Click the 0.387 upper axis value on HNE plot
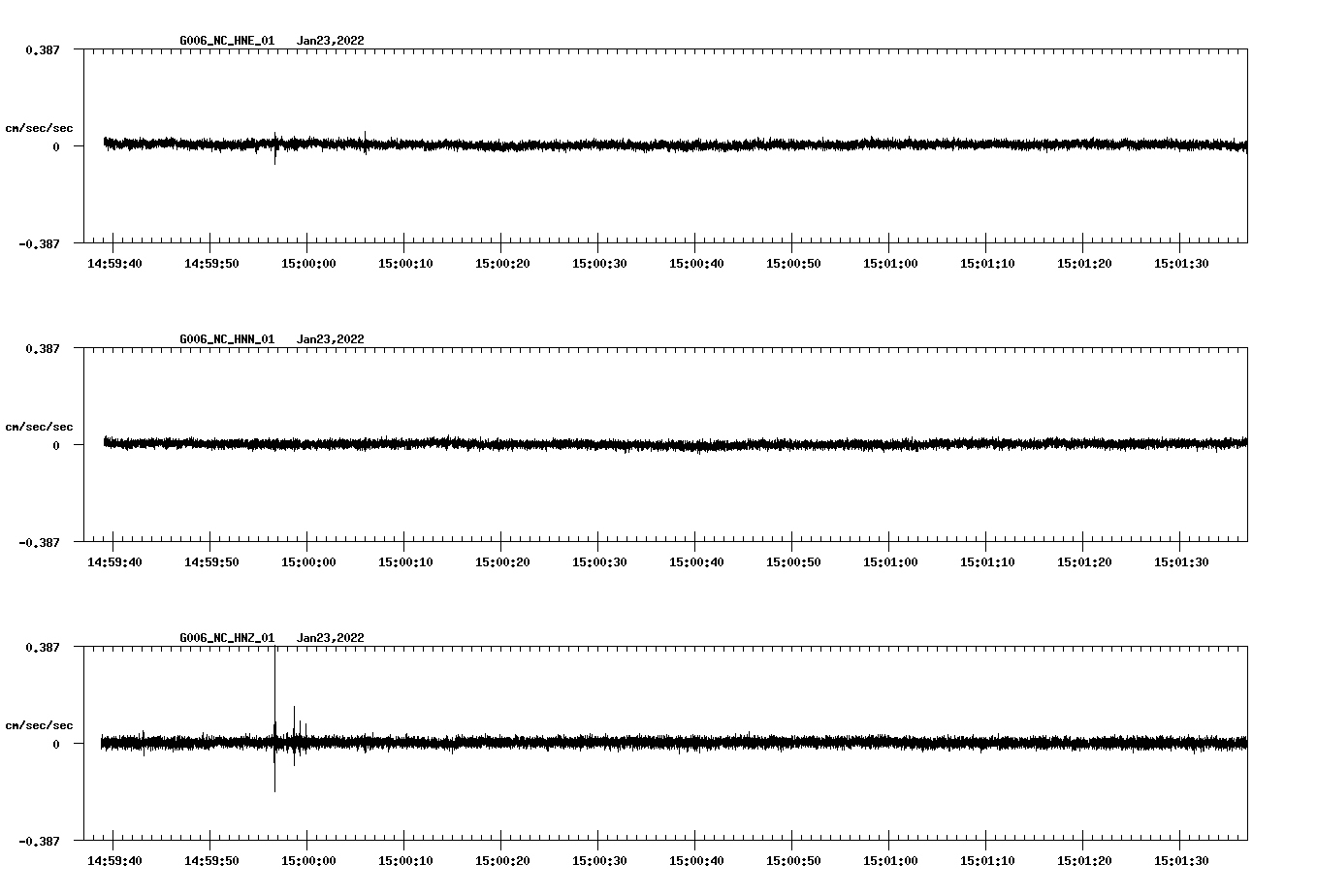This screenshot has width=1317, height=896. coord(42,49)
